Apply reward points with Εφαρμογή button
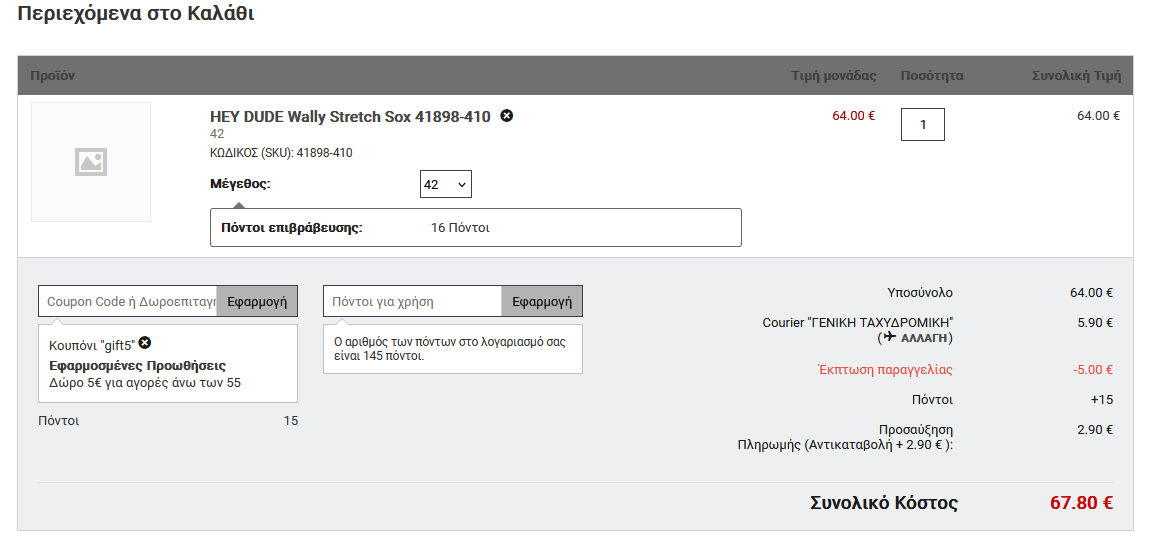This screenshot has width=1154, height=536. pos(542,301)
